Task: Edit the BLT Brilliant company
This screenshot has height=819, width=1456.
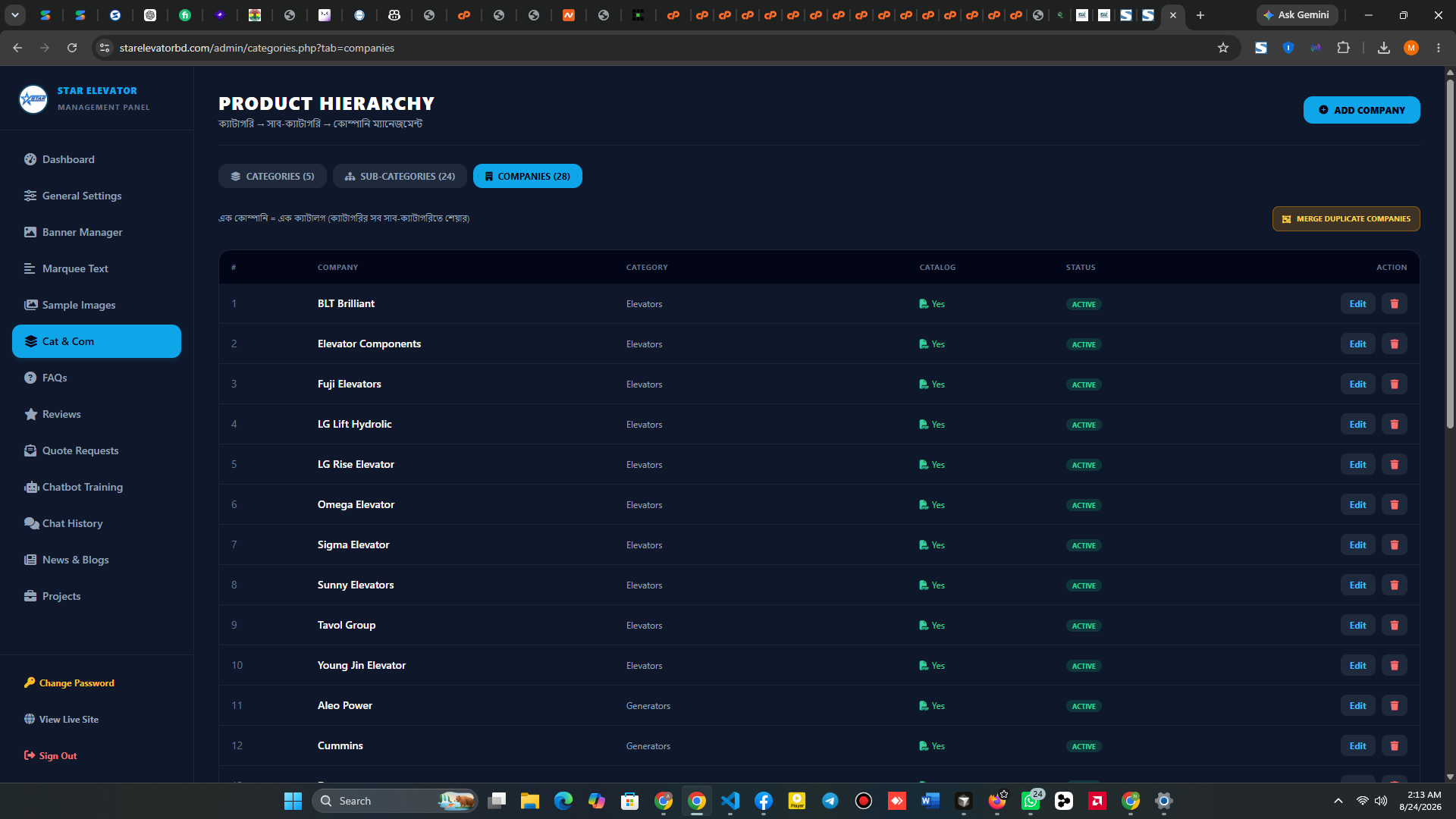Action: (x=1357, y=304)
